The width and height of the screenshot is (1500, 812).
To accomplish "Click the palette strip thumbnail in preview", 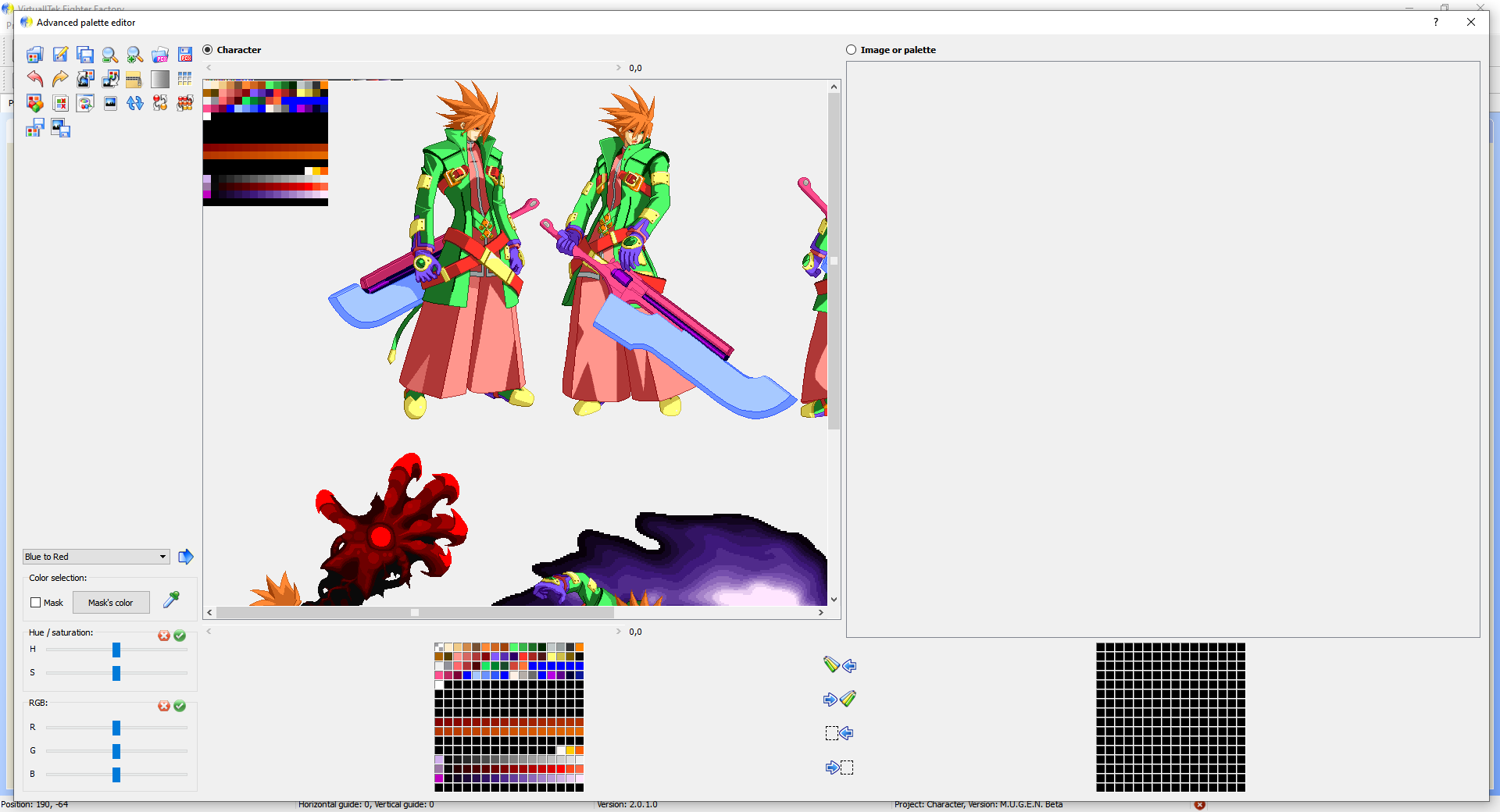I will pyautogui.click(x=266, y=143).
